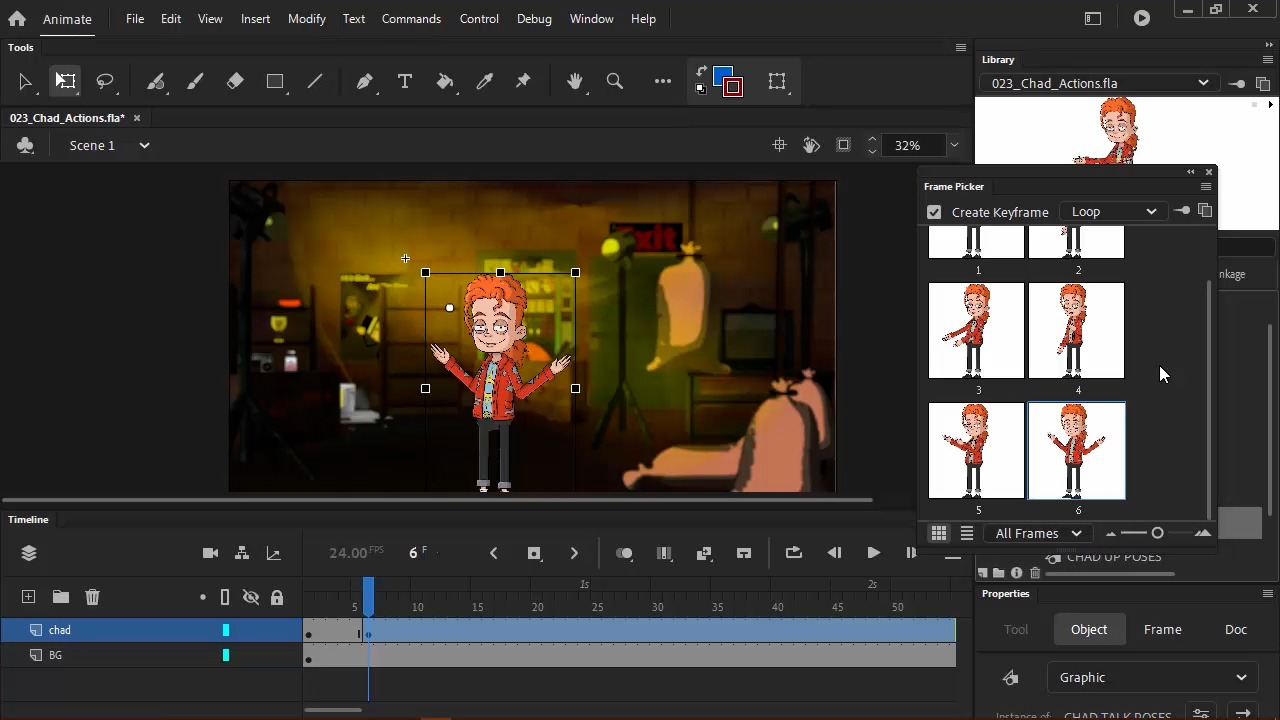
Task: Open the Modify menu
Action: pyautogui.click(x=306, y=18)
